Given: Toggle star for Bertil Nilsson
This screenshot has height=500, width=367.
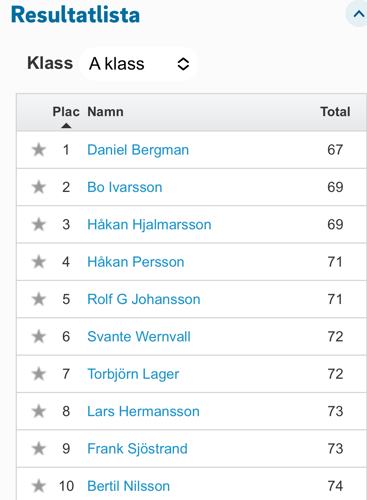Looking at the screenshot, I should (x=39, y=486).
